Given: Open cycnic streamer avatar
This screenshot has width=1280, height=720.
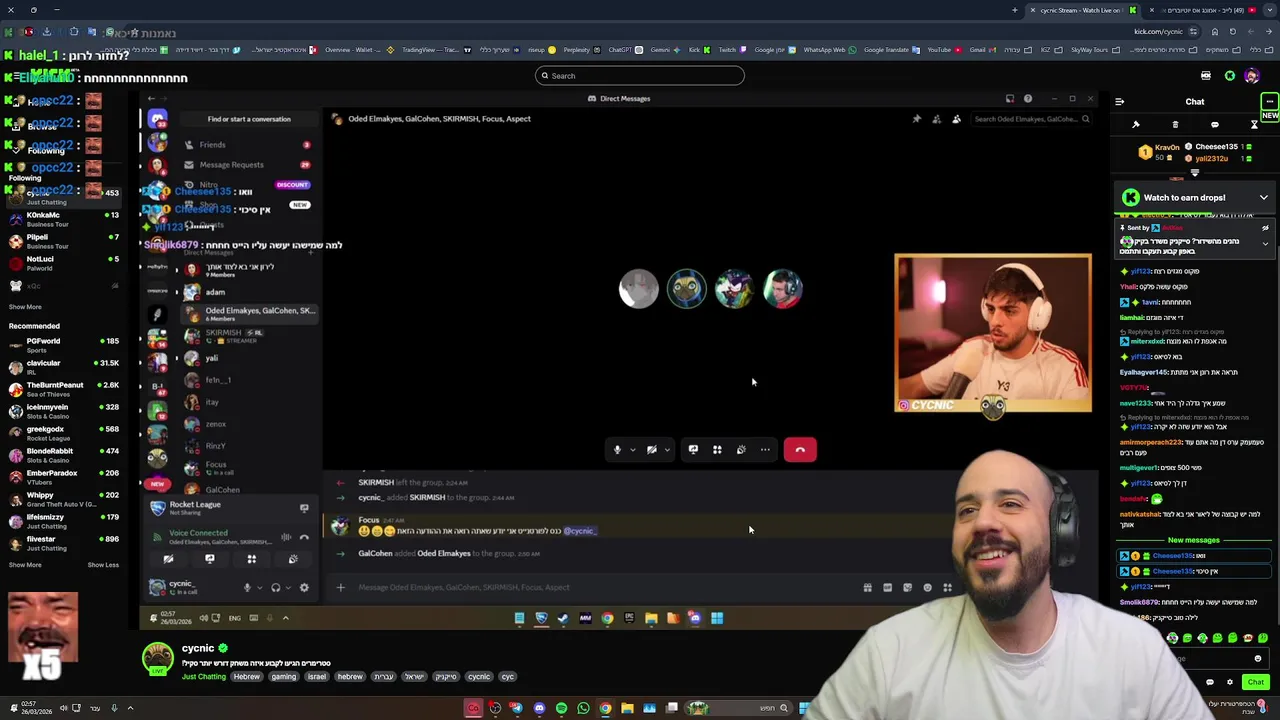Looking at the screenshot, I should [158, 659].
